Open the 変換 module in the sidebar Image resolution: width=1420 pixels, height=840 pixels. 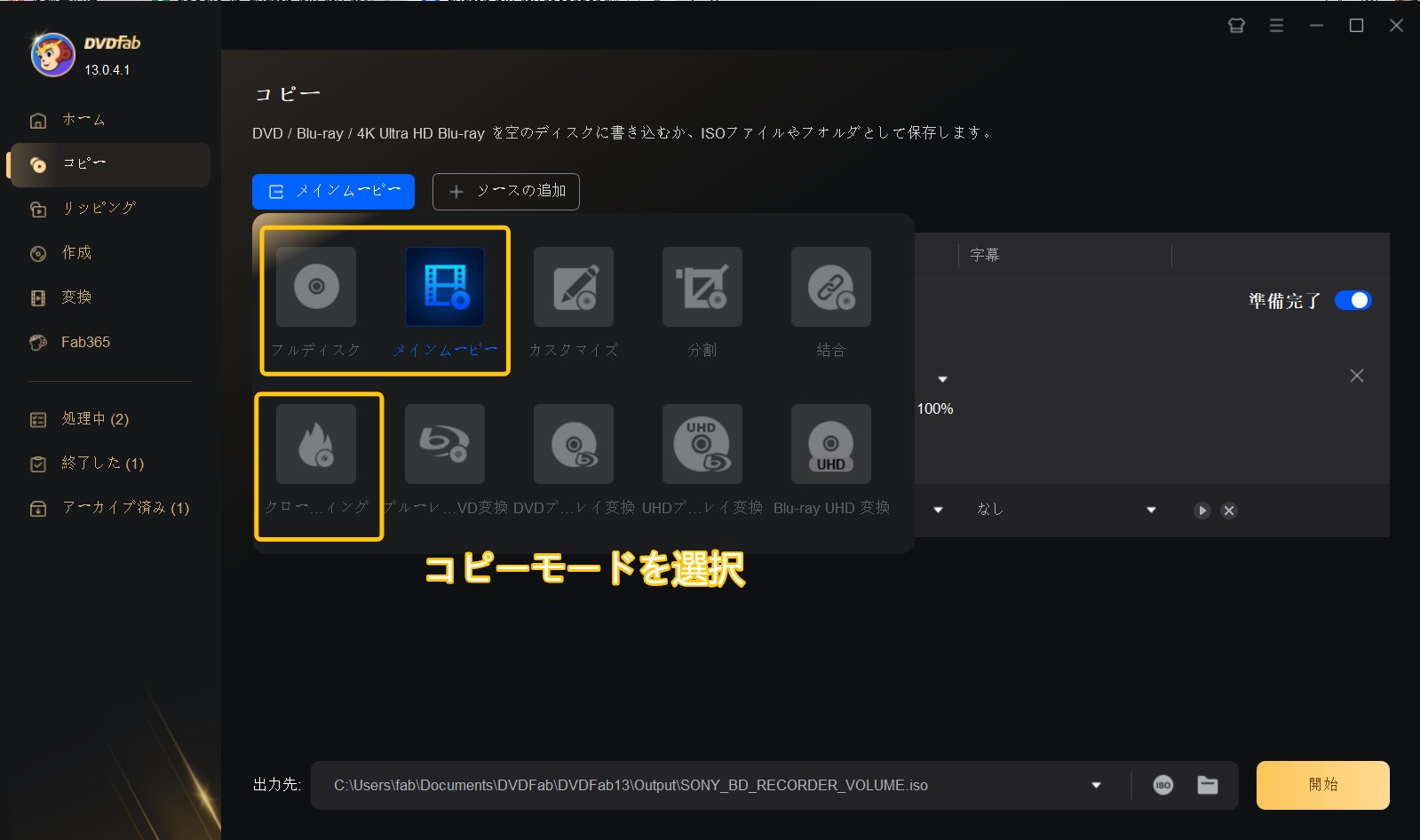click(x=110, y=297)
